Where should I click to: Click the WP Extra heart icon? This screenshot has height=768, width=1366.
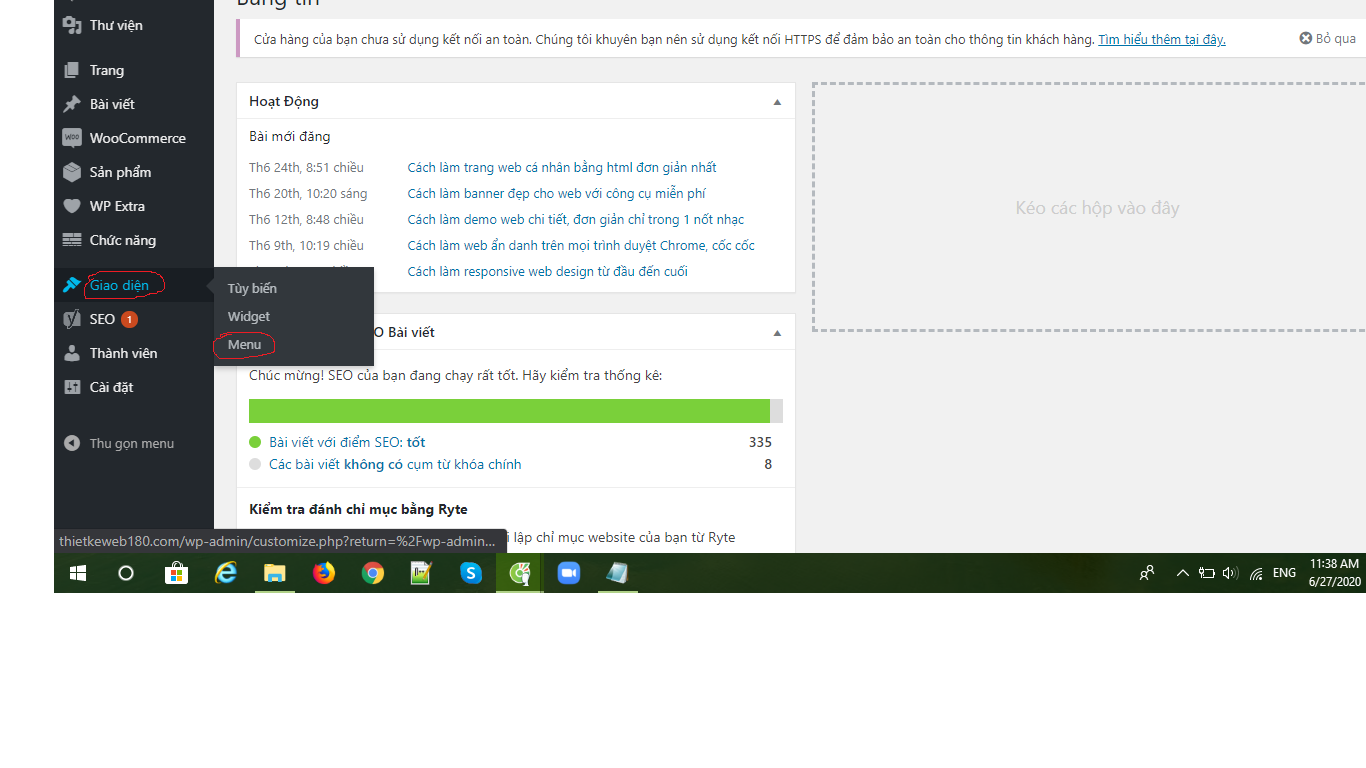point(72,206)
